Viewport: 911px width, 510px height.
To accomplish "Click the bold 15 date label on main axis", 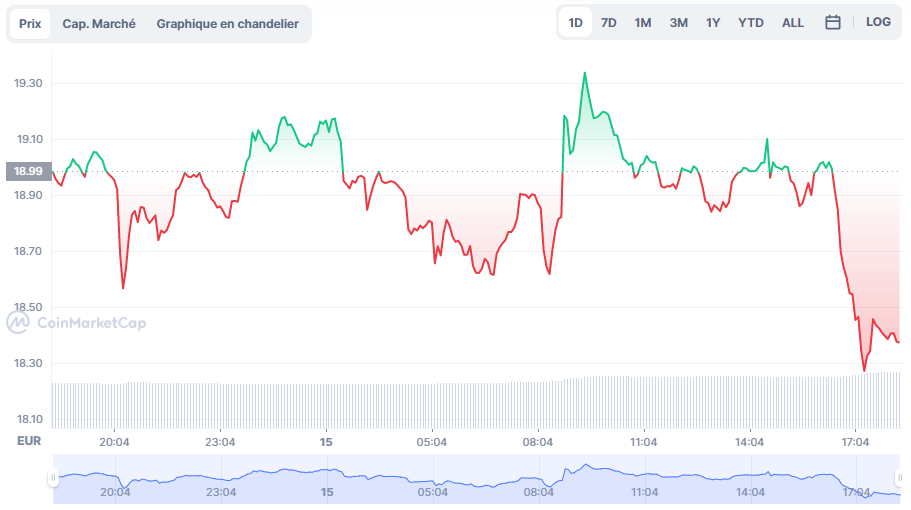I will [x=326, y=442].
